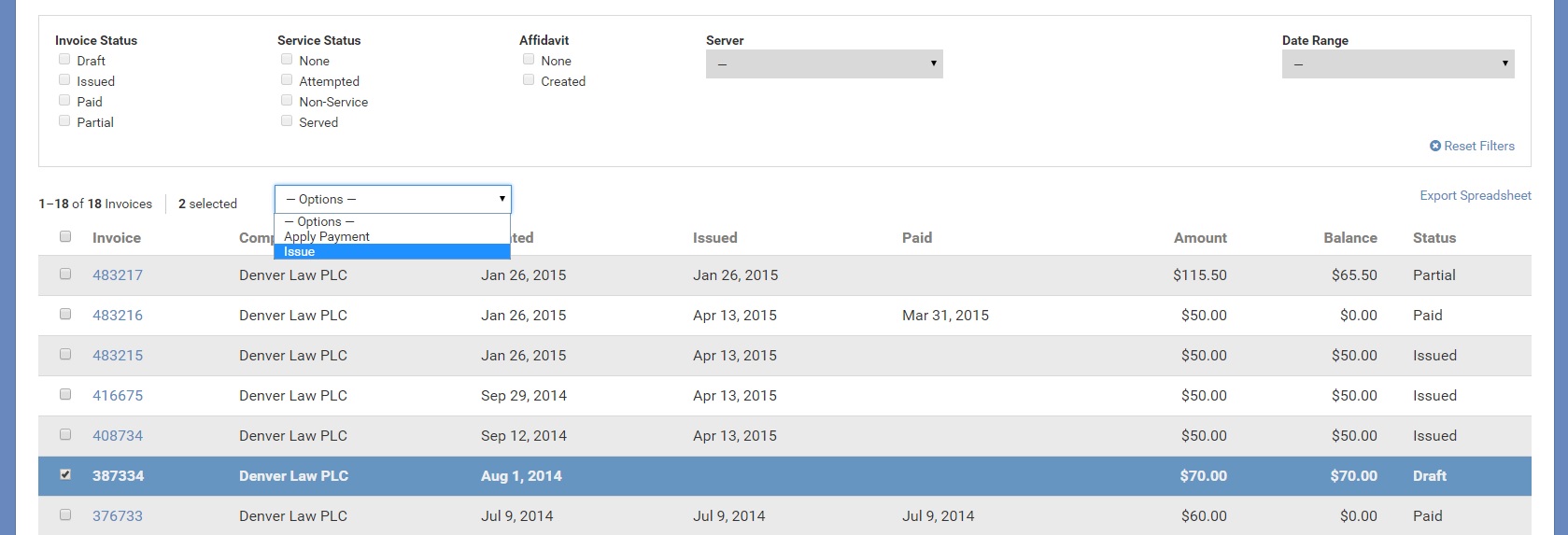This screenshot has width=1568, height=535.
Task: Collapse the bulk Options dropdown
Action: (x=392, y=199)
